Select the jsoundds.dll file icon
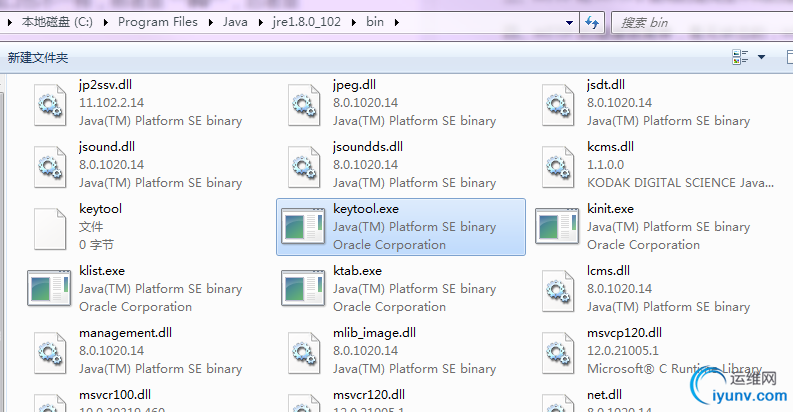 point(304,167)
